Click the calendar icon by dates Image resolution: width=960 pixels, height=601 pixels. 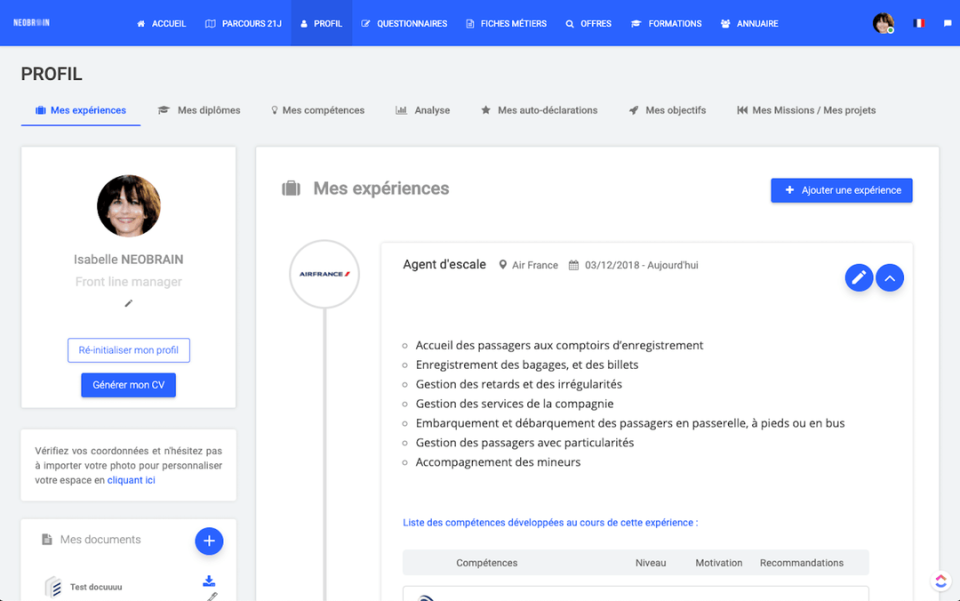pyautogui.click(x=574, y=265)
